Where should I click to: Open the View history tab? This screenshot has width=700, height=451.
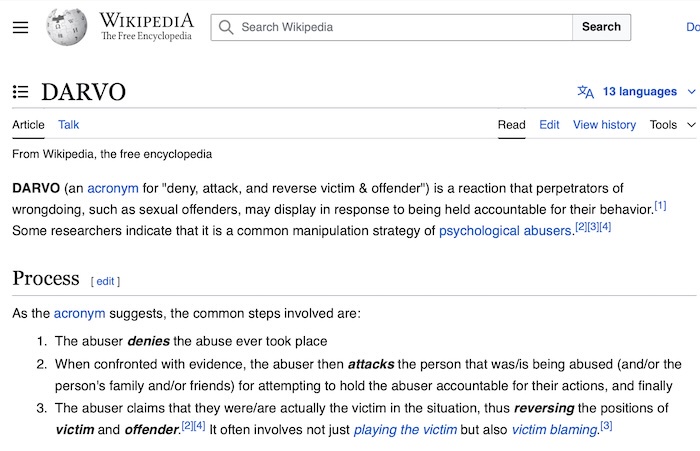point(604,125)
